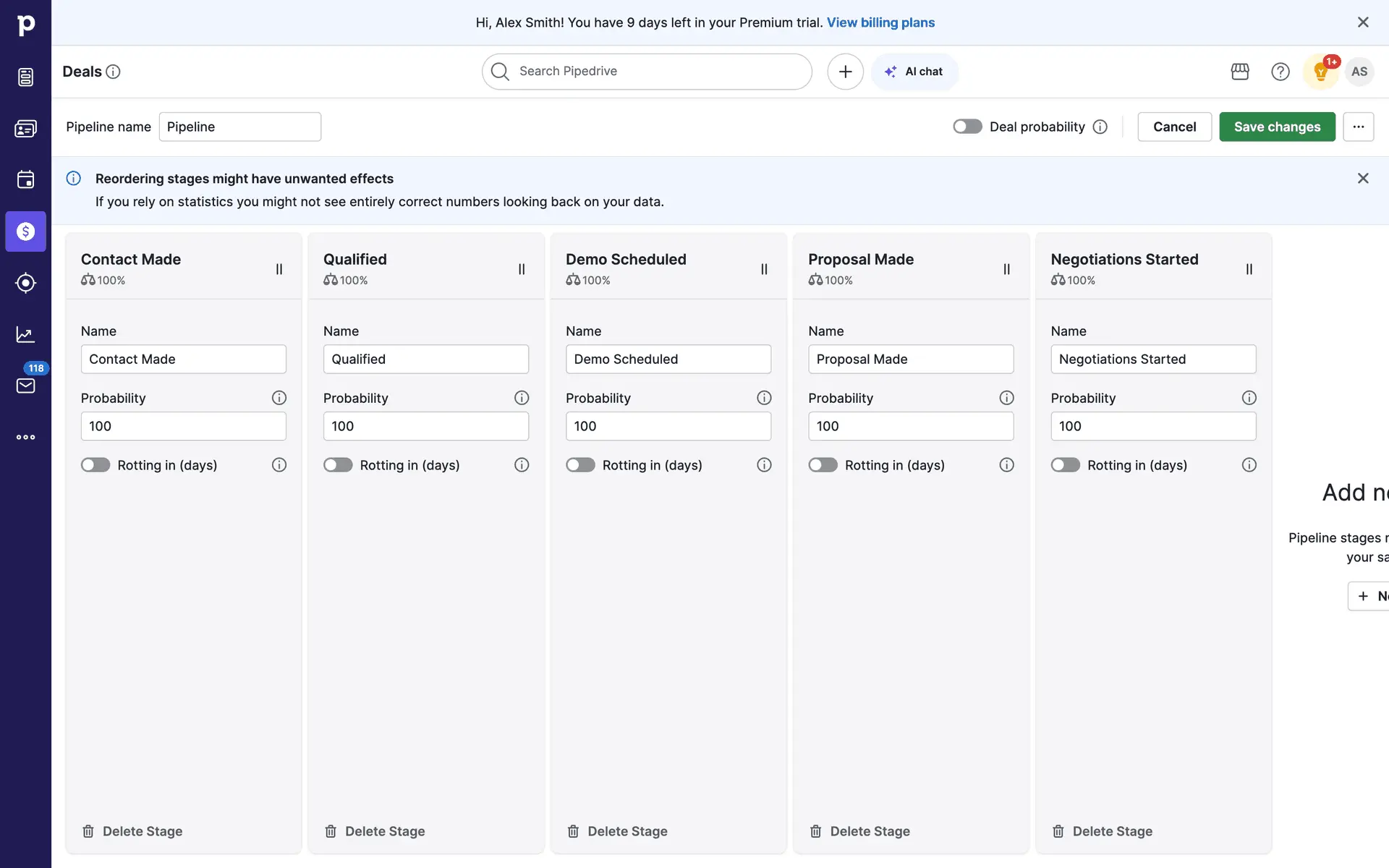Open the AI chat tab
The height and width of the screenshot is (868, 1389).
point(914,72)
